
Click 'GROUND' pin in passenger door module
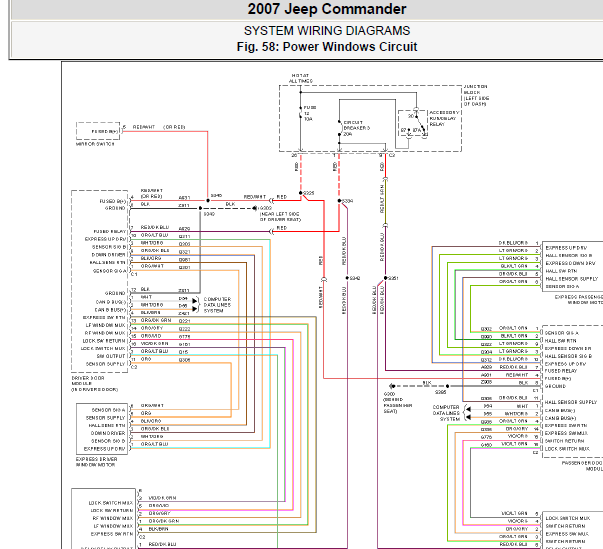(x=555, y=386)
